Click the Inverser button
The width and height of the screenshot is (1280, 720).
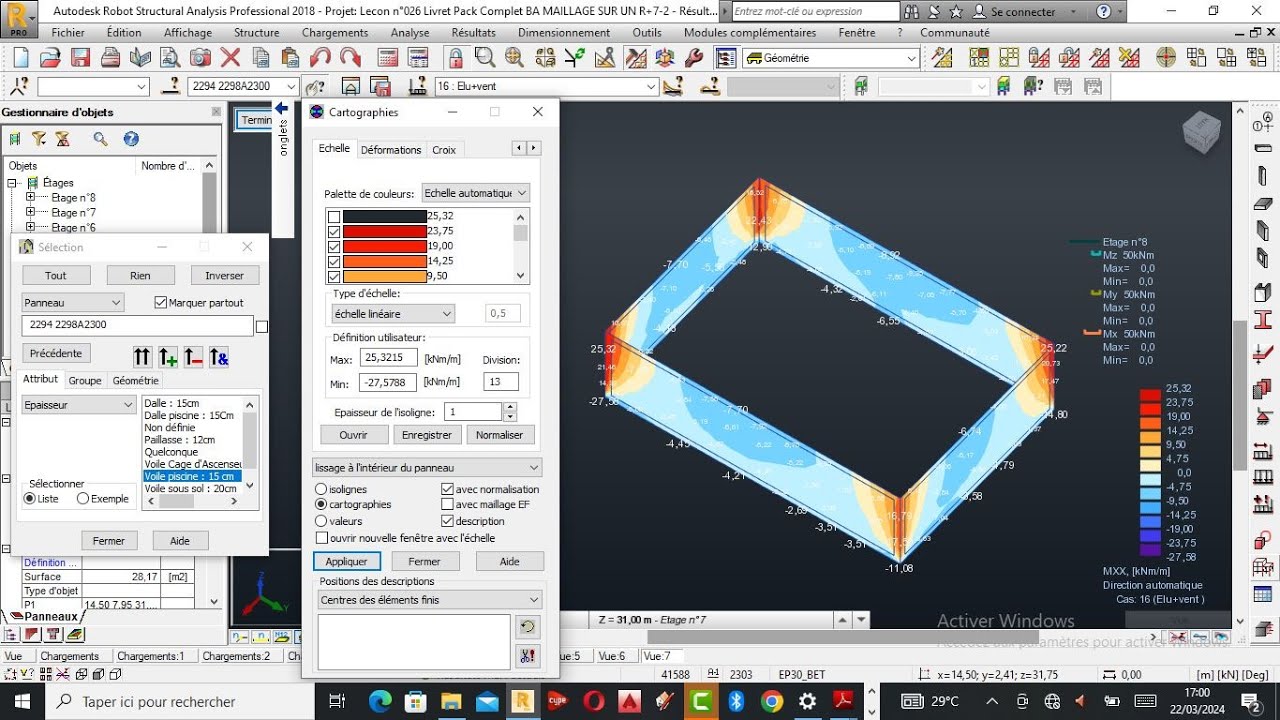point(225,276)
